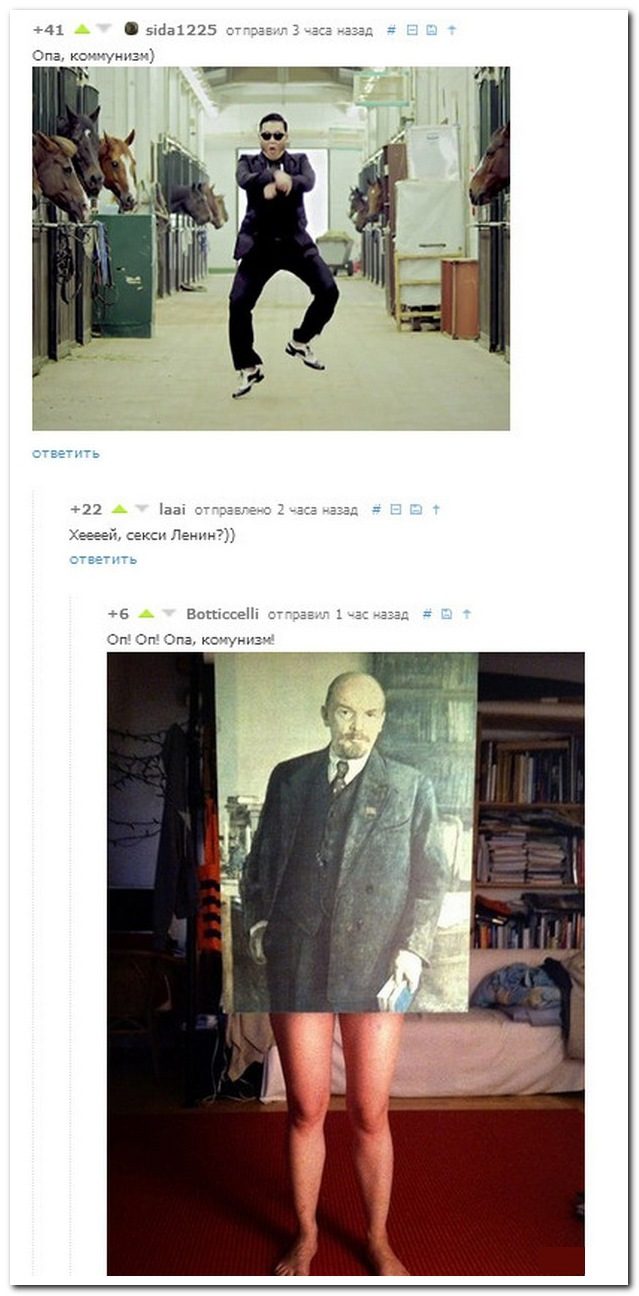Upvote laai's comment with the green arrow
639x1296 pixels.
pyautogui.click(x=119, y=509)
